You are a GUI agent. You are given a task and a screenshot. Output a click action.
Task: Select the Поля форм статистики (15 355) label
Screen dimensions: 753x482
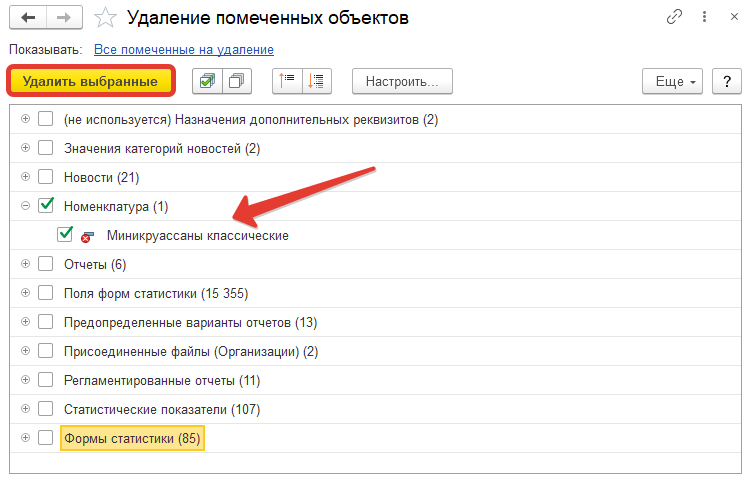(156, 294)
